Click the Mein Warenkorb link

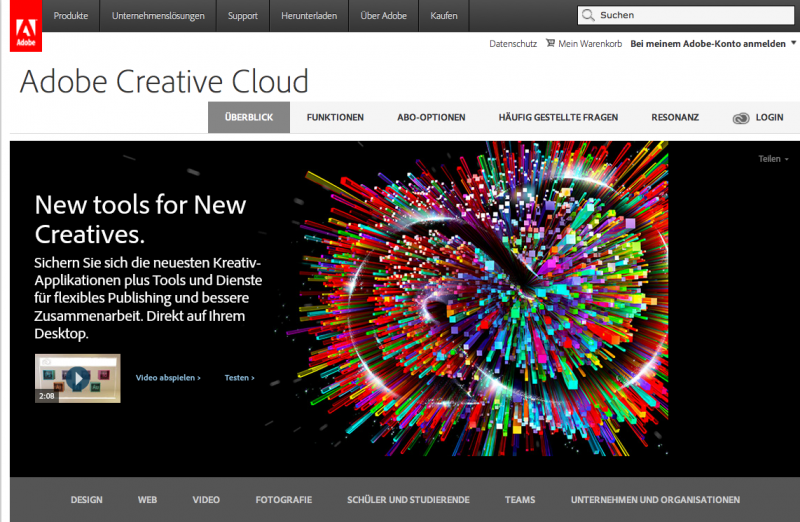click(x=589, y=44)
